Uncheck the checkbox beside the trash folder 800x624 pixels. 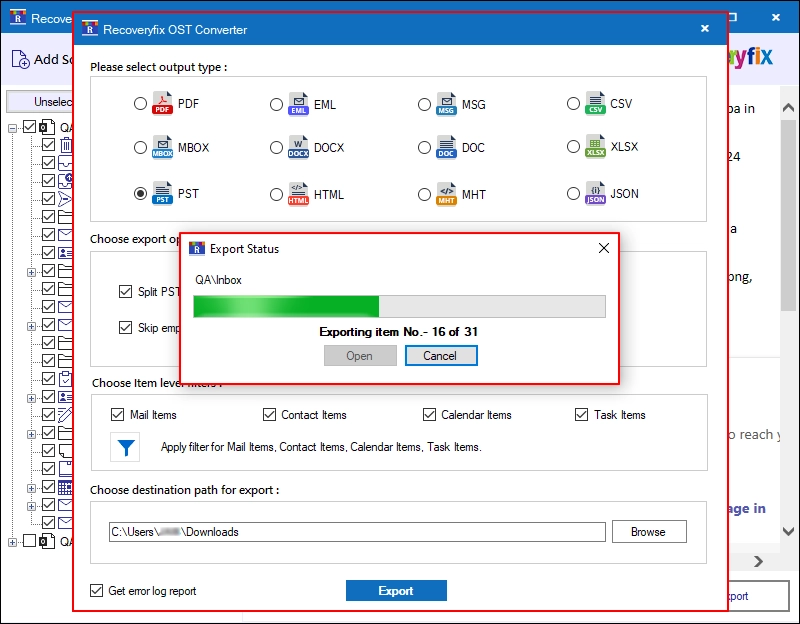[48, 144]
